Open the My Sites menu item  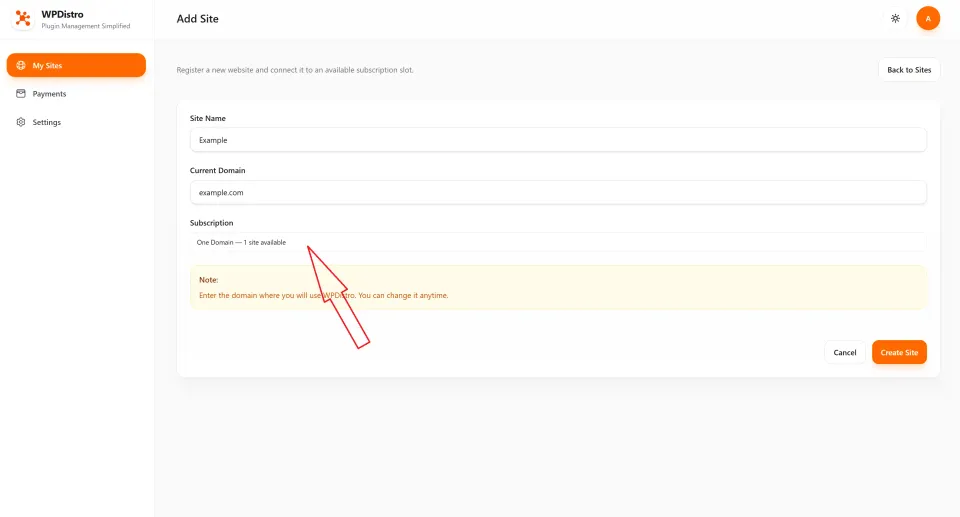tap(77, 65)
